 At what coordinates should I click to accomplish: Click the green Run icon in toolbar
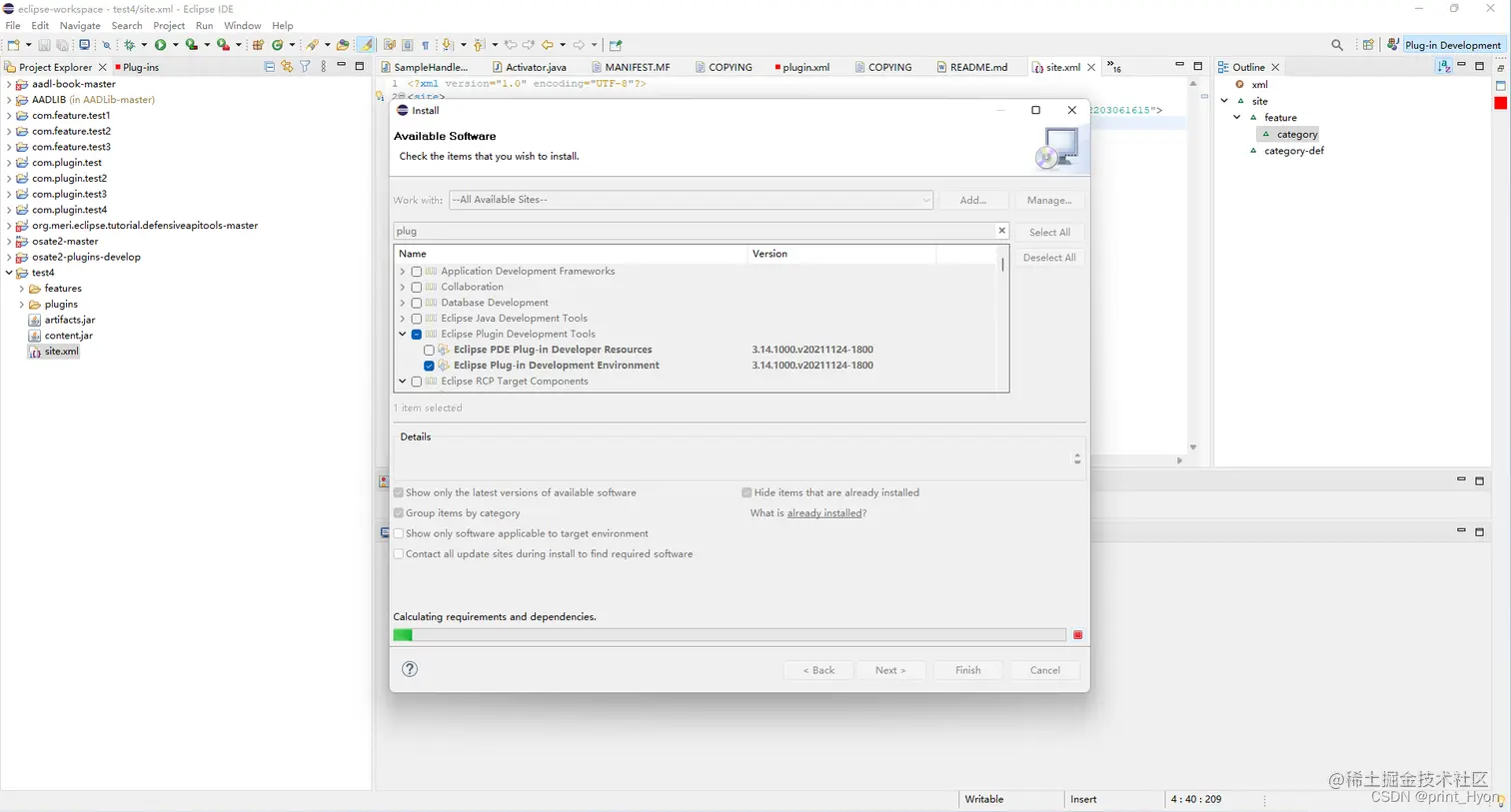tap(160, 45)
